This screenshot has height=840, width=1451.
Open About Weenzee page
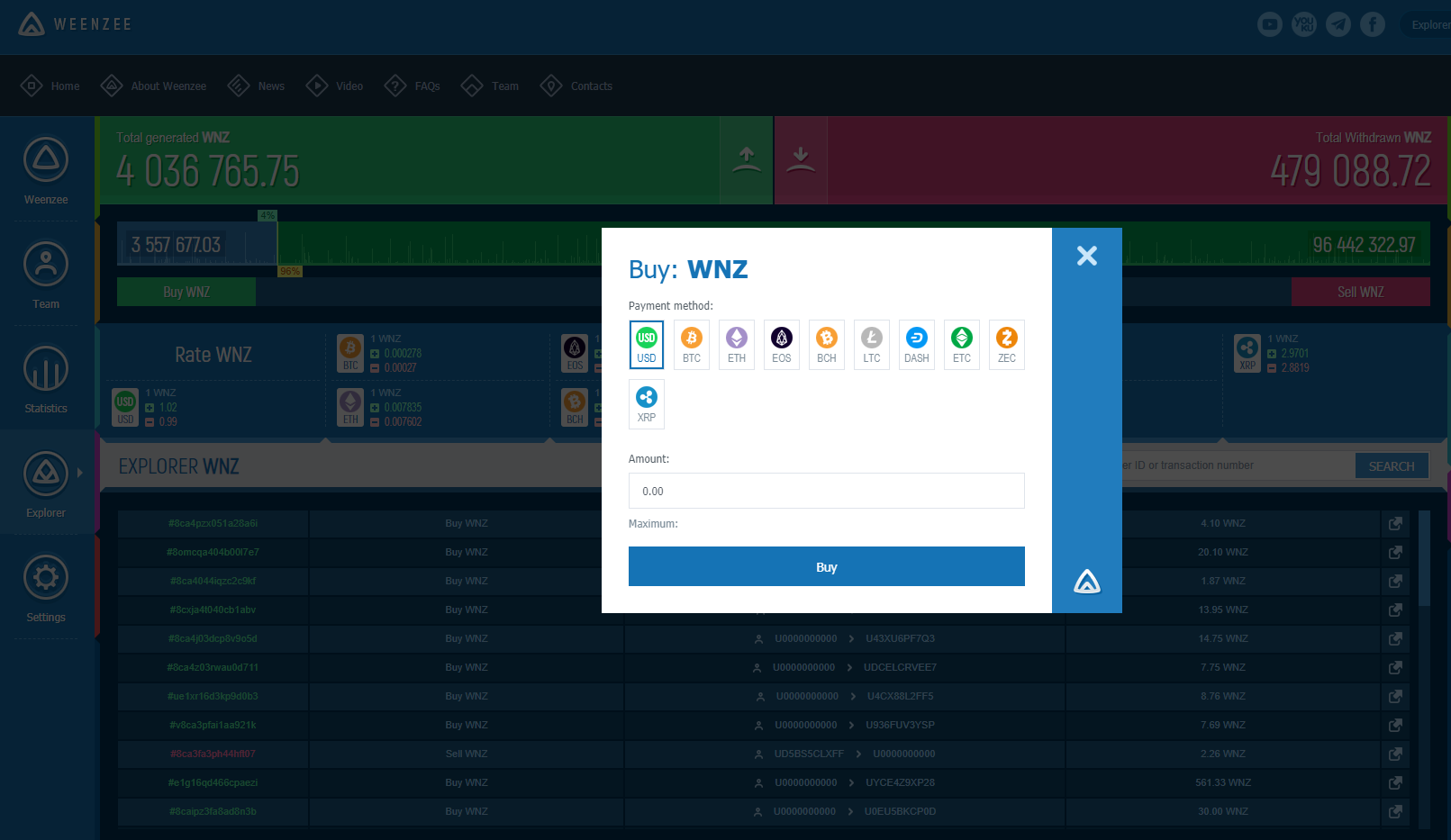tap(153, 86)
